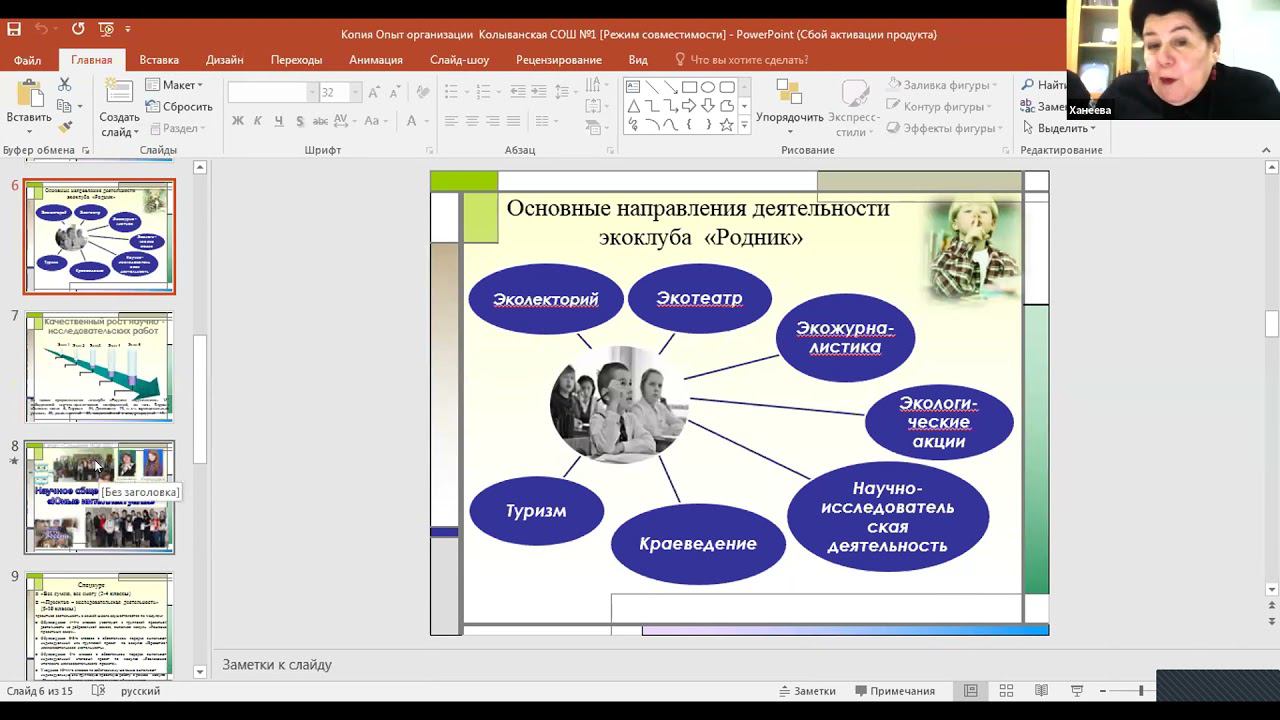Select slide 7 thumbnail in panel
Screen dimensions: 1280x720
coord(99,367)
